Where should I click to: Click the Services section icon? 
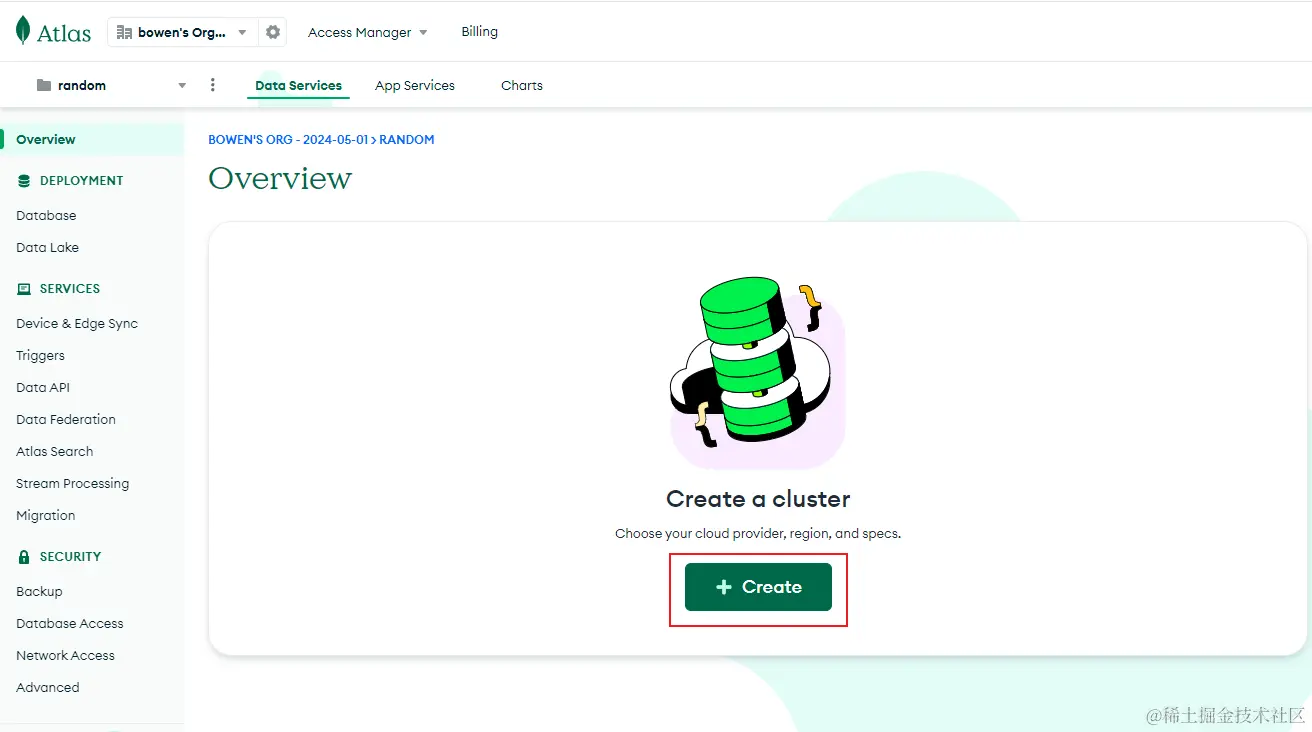click(24, 289)
